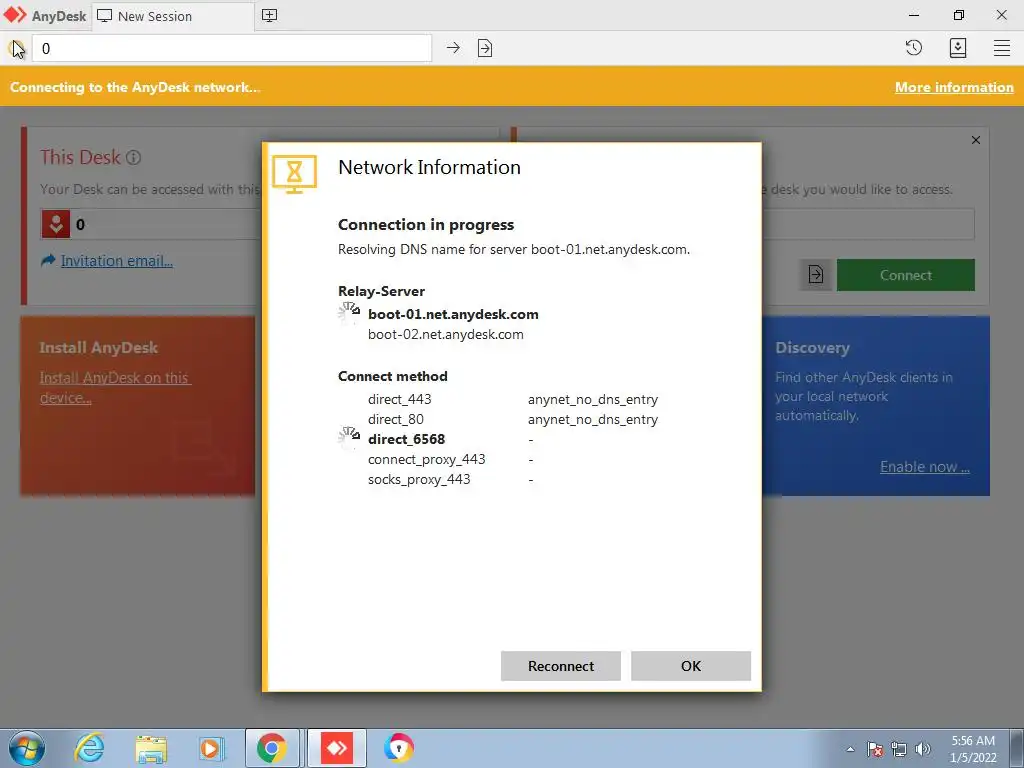The image size is (1024, 768).
Task: Click anynet_no_dns_entry status for direct_80
Action: pos(592,419)
